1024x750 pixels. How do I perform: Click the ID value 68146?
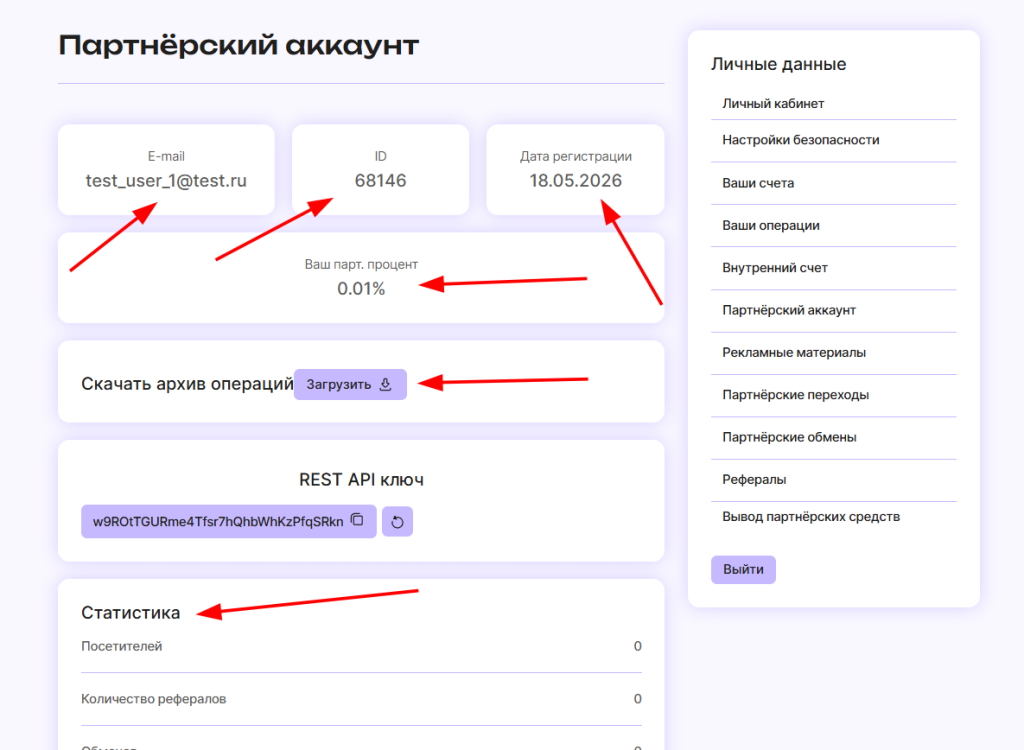point(380,181)
